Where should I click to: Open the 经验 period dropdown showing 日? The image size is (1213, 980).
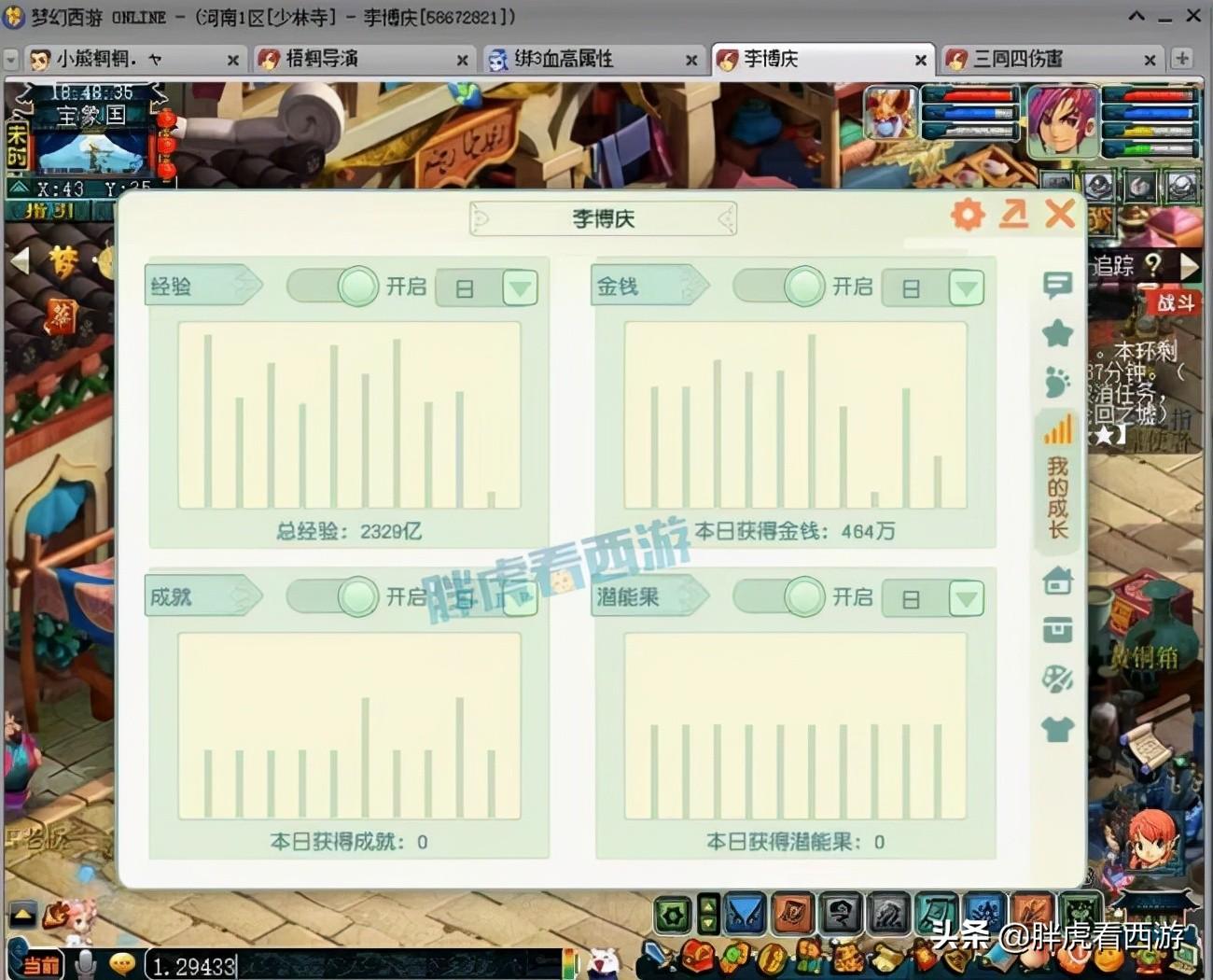tap(487, 288)
